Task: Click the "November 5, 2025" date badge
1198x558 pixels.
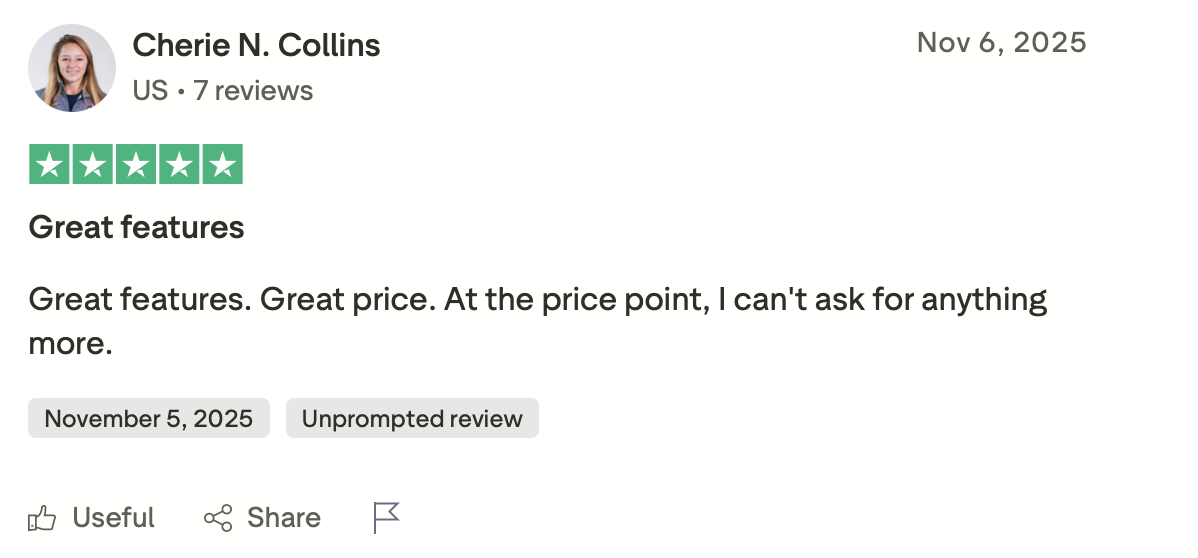Action: point(149,418)
